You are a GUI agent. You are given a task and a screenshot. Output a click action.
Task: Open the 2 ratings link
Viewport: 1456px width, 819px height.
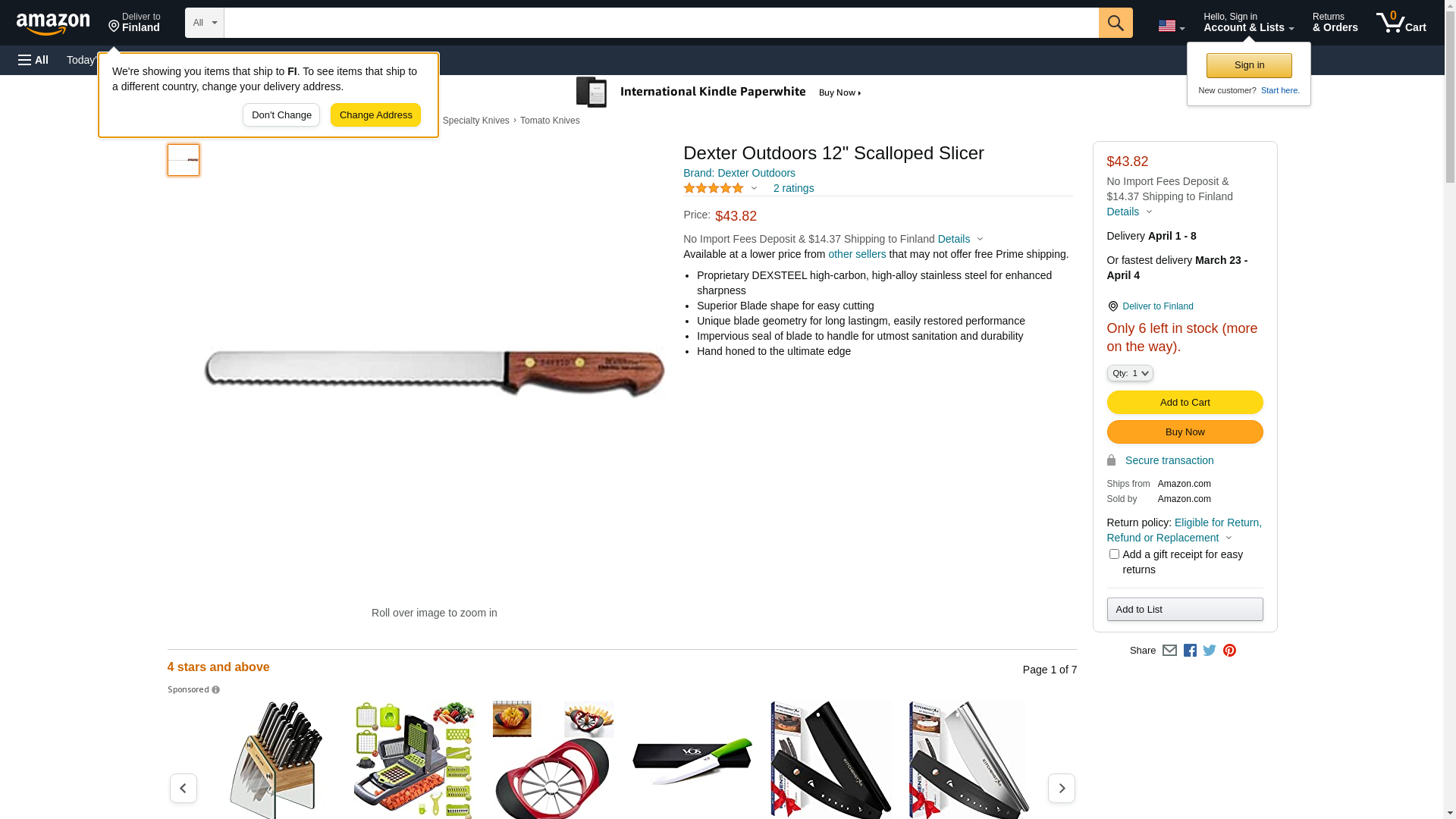[793, 188]
